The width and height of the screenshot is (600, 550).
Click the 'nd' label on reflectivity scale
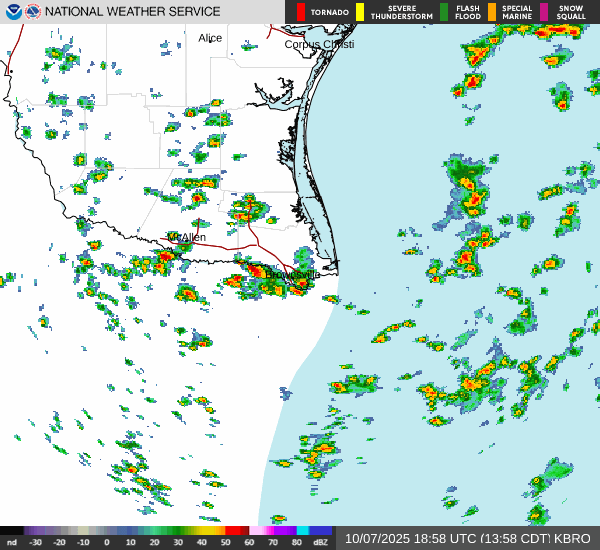(x=11, y=543)
